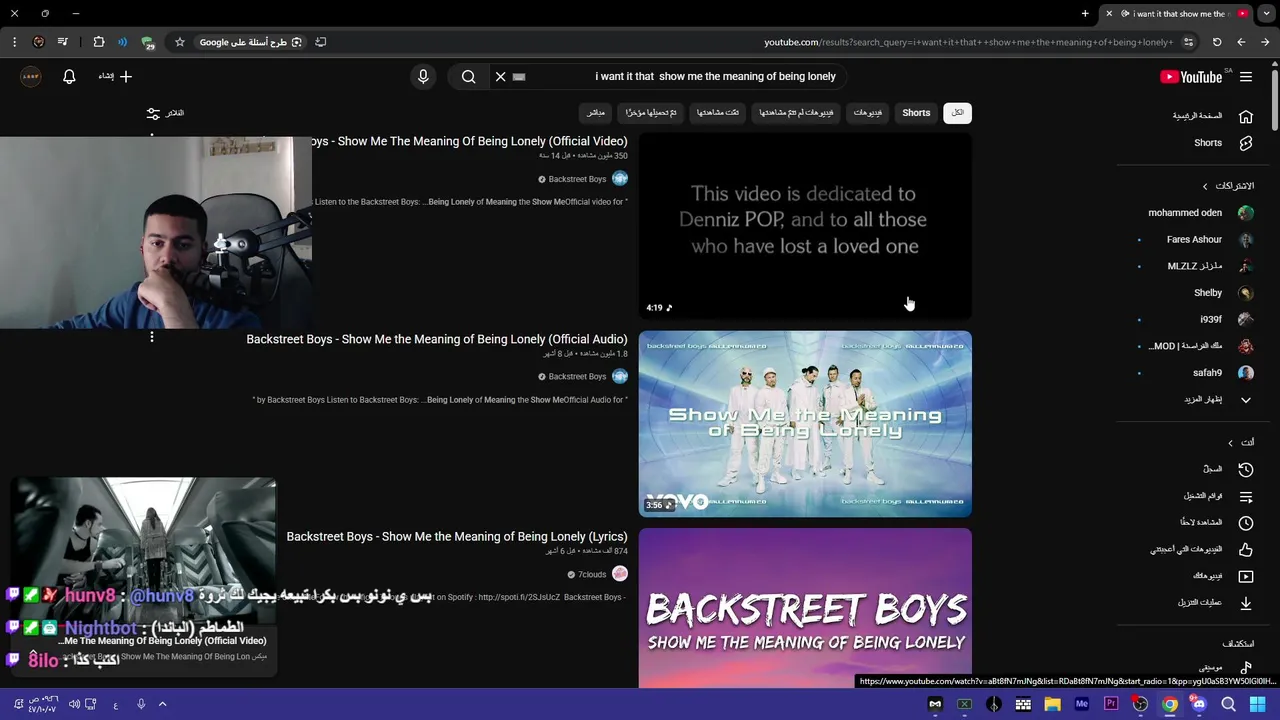The width and height of the screenshot is (1280, 720).
Task: Open the الفلاتر search filters
Action: pos(165,113)
